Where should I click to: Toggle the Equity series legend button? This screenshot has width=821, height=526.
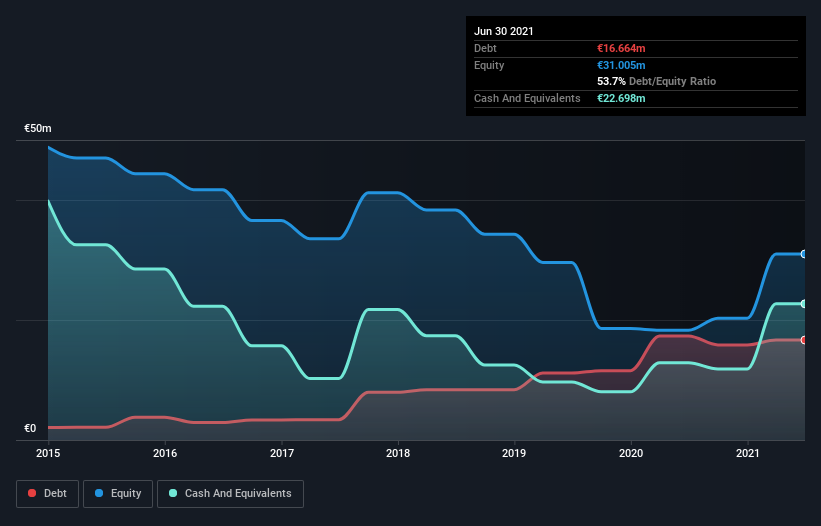click(x=118, y=494)
